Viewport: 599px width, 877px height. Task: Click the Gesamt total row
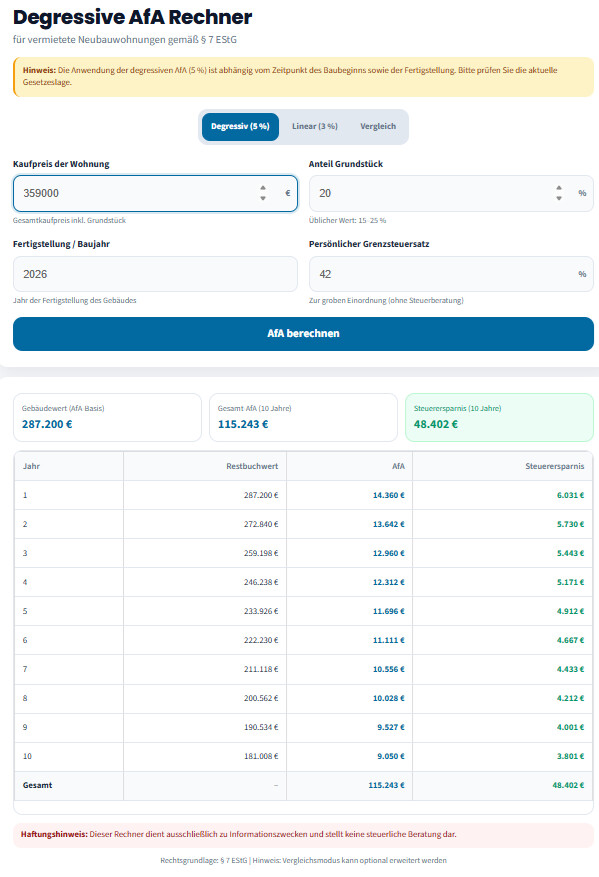coord(303,785)
